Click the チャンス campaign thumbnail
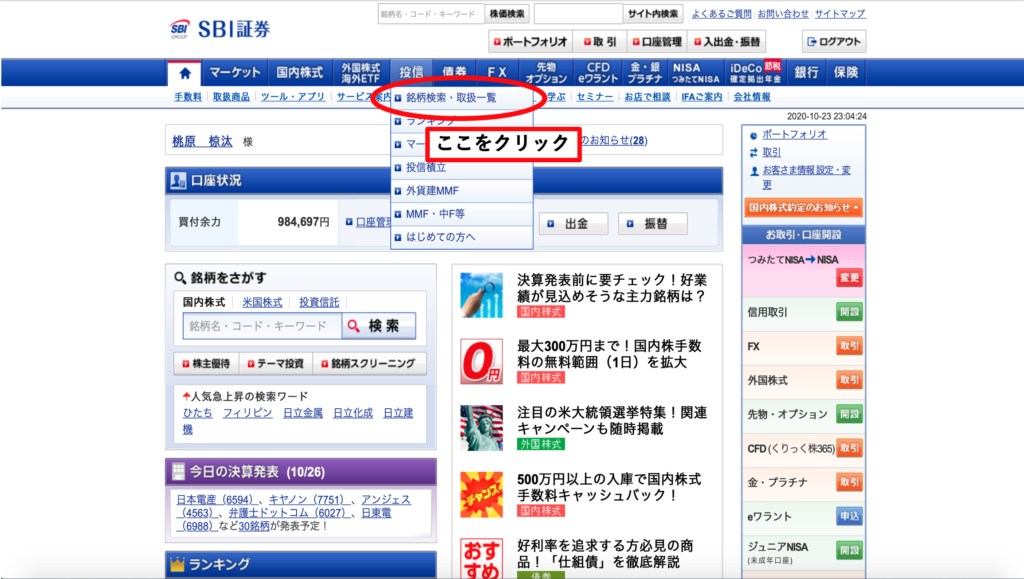Image resolution: width=1024 pixels, height=579 pixels. (481, 494)
